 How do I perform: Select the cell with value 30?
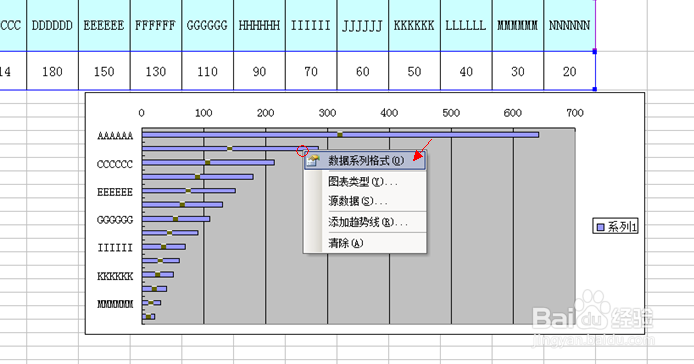(517, 71)
